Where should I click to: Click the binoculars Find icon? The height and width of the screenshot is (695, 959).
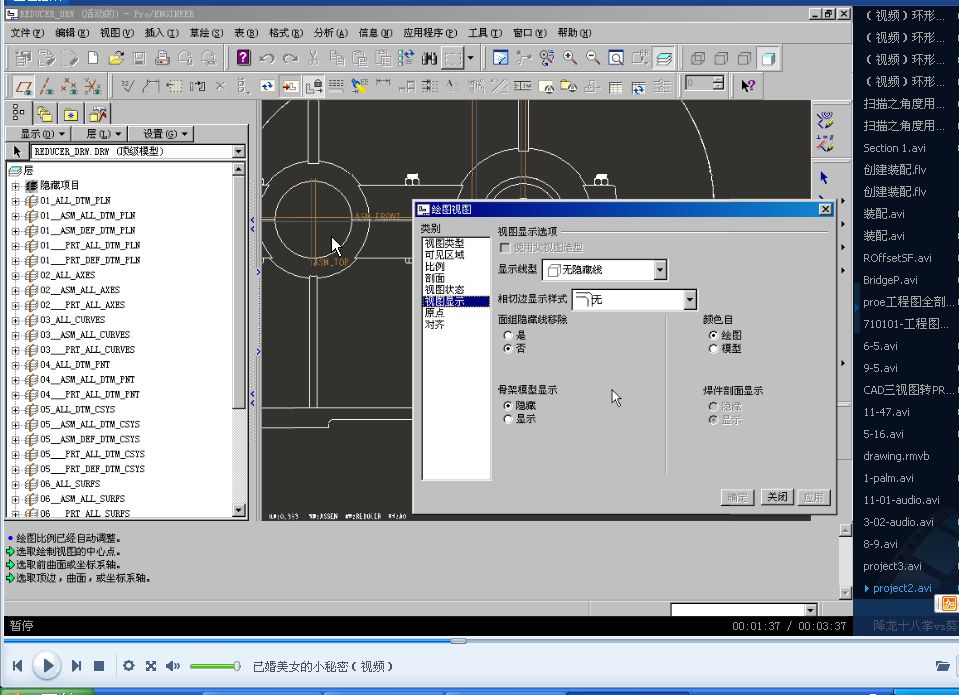[431, 58]
